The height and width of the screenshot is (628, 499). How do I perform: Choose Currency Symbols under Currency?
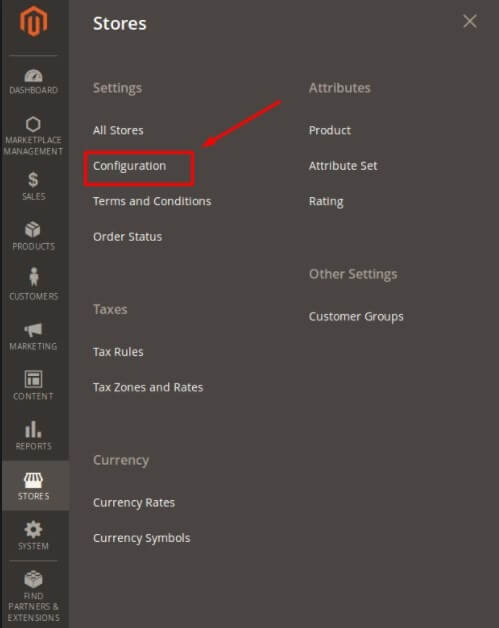pos(142,538)
